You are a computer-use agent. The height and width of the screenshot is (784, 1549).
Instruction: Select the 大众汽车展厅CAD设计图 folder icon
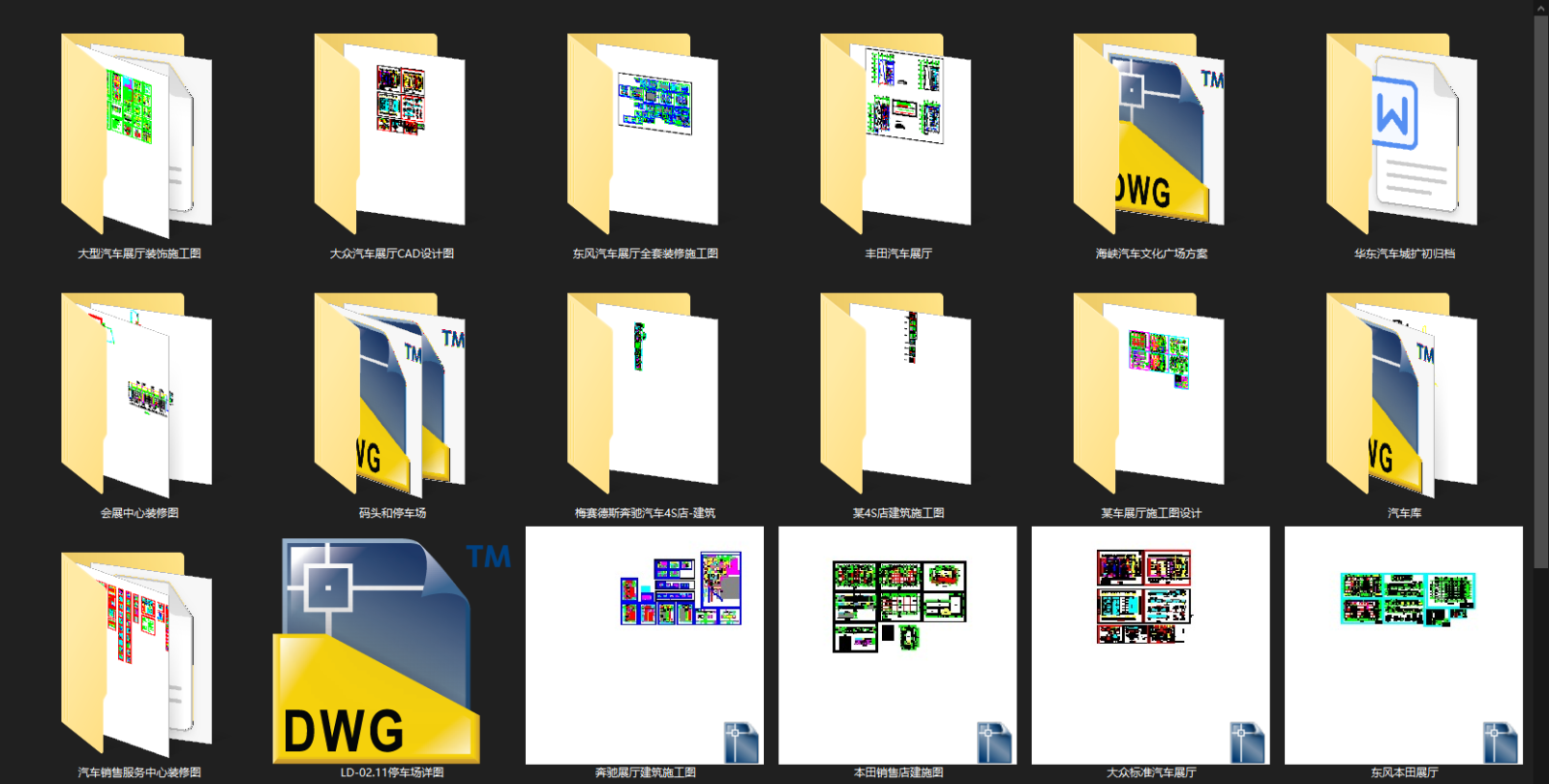(389, 136)
